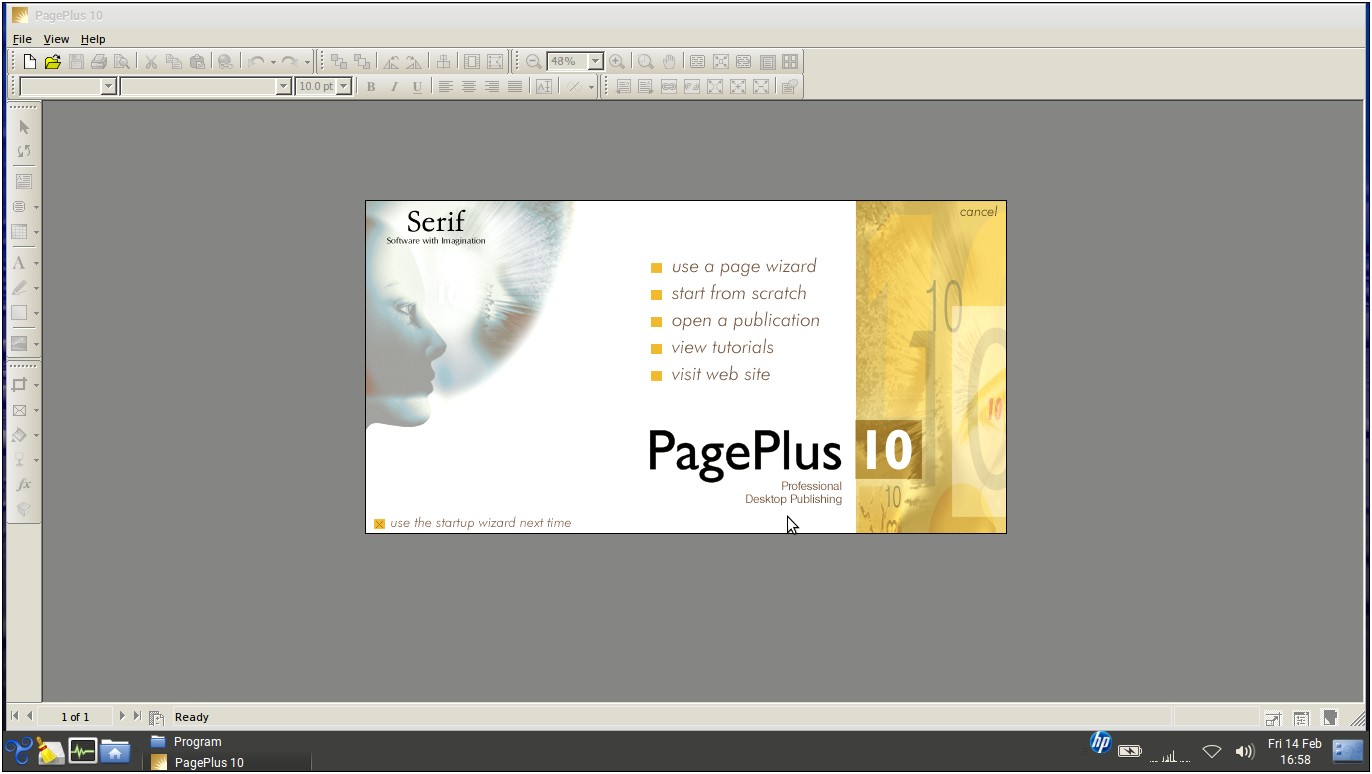The width and height of the screenshot is (1372, 774).
Task: Click the Program taskbar entry
Action: (x=187, y=742)
